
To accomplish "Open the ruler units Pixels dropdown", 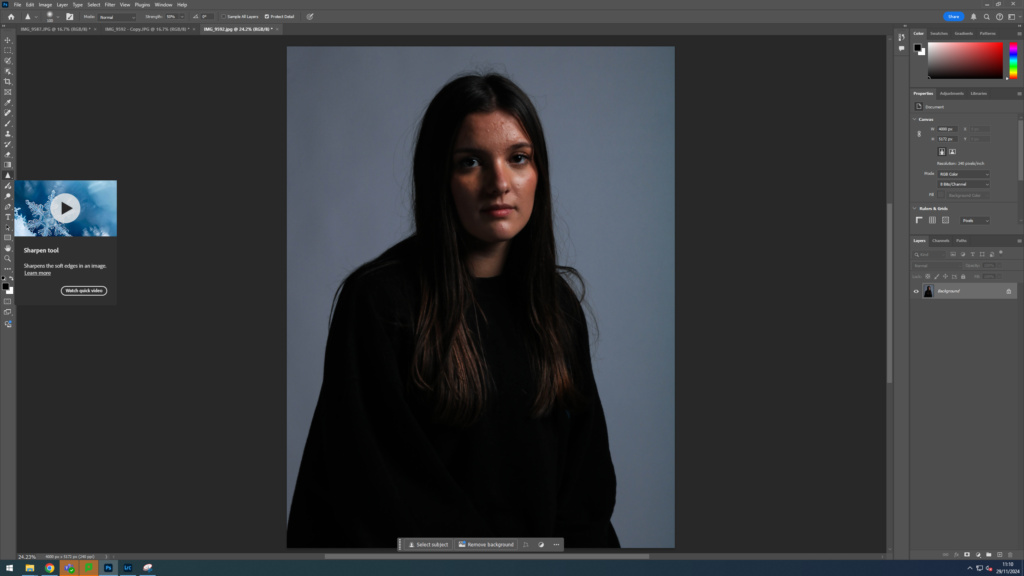I will pyautogui.click(x=974, y=221).
